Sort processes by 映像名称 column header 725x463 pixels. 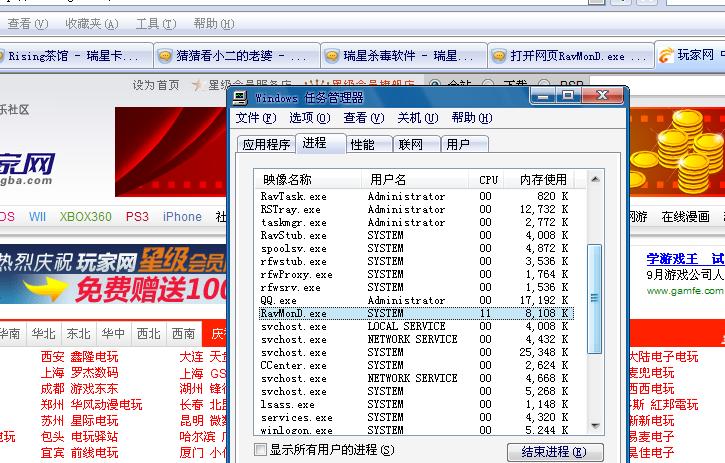[x=307, y=179]
